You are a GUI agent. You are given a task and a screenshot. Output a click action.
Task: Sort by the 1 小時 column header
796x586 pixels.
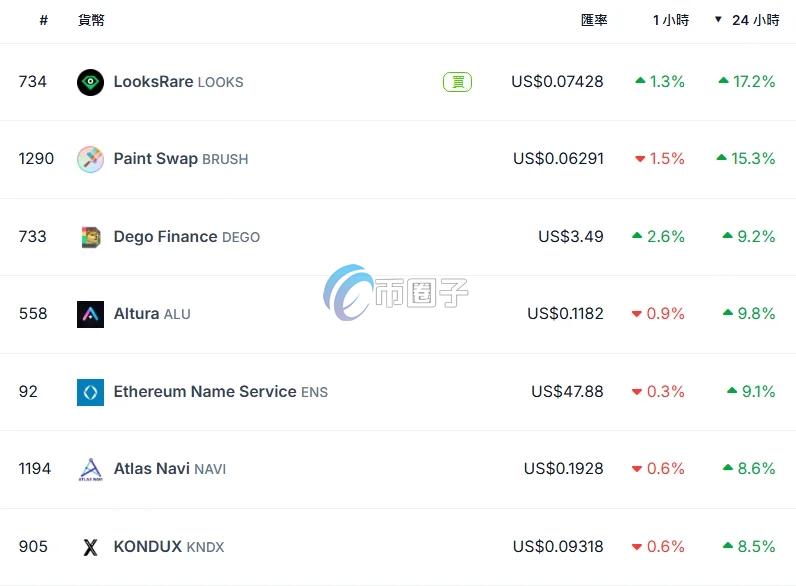pos(671,20)
